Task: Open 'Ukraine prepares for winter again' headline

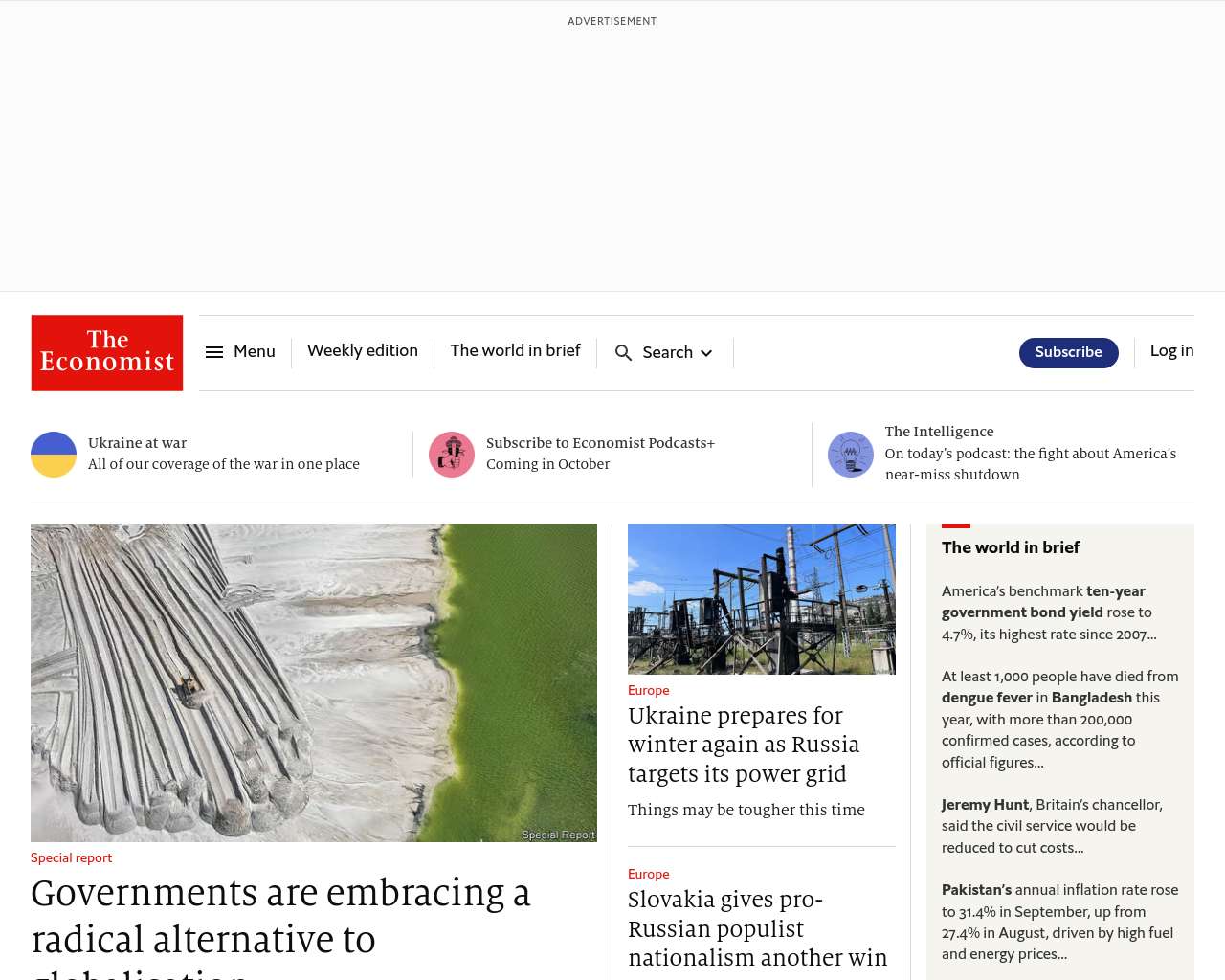Action: [744, 745]
